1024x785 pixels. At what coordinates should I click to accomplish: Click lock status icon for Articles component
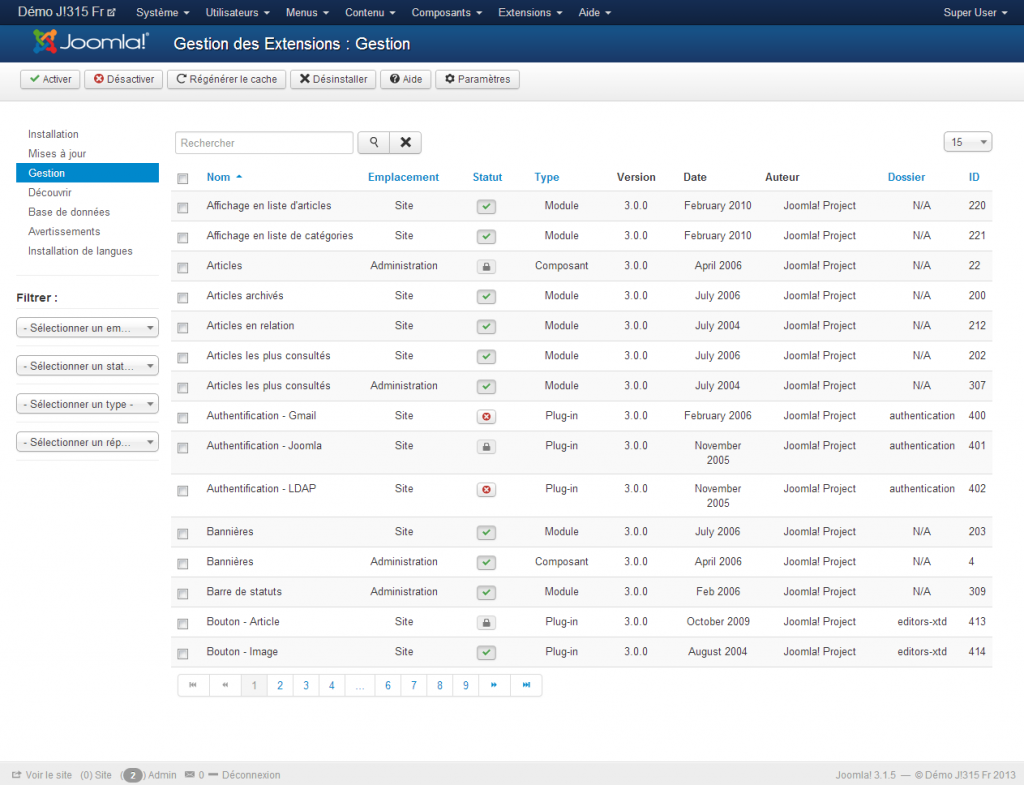[x=486, y=267]
